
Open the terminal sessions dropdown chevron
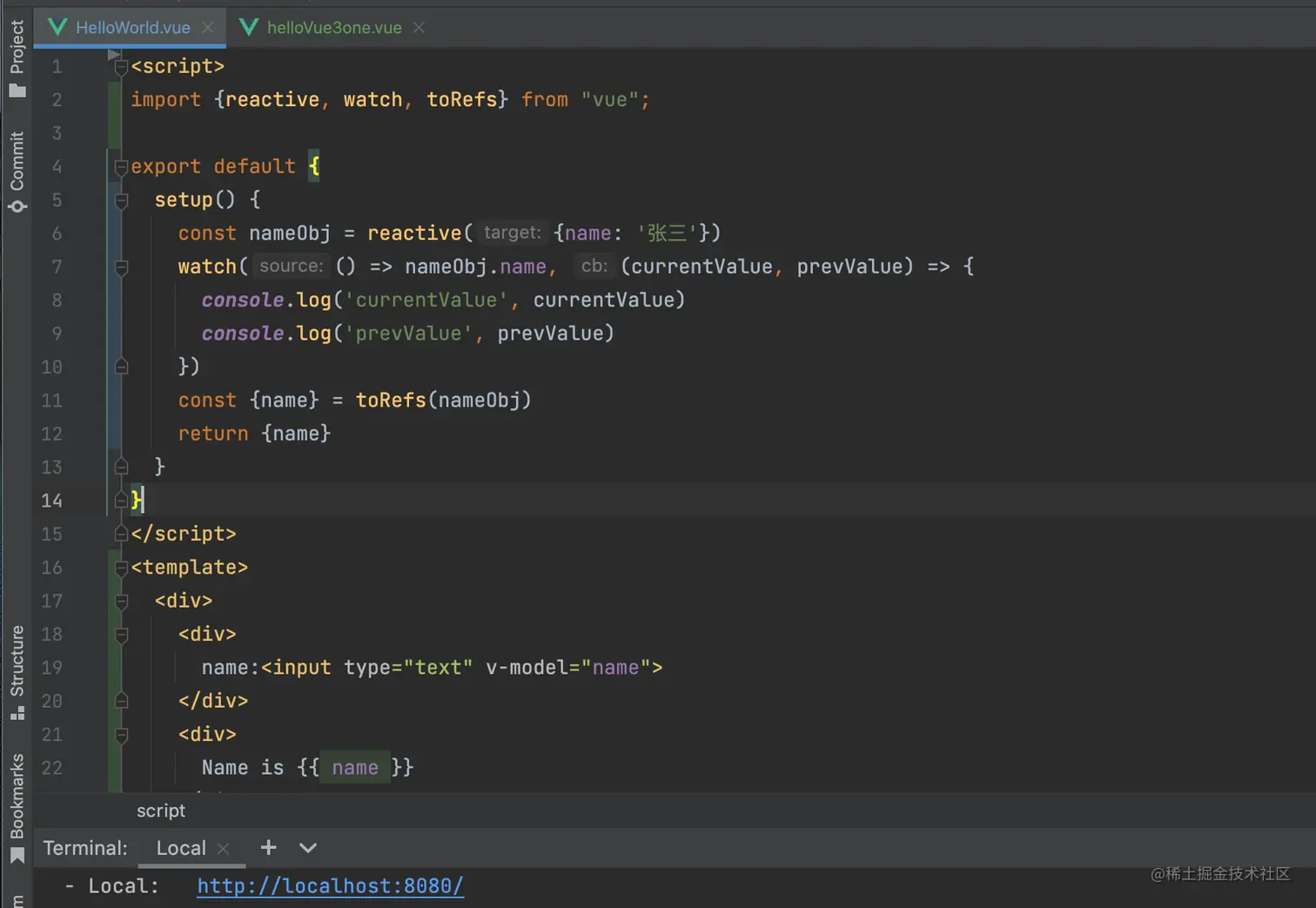click(308, 847)
